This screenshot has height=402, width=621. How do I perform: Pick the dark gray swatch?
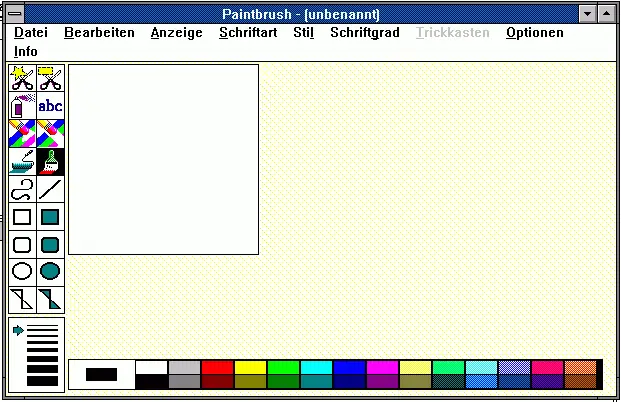tap(185, 382)
